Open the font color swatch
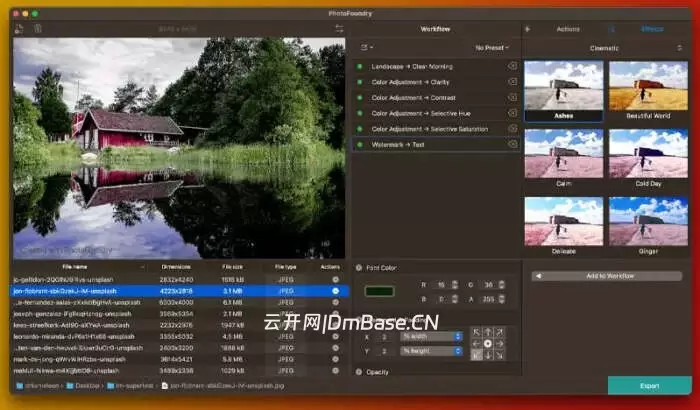This screenshot has height=410, width=700. pyautogui.click(x=379, y=292)
